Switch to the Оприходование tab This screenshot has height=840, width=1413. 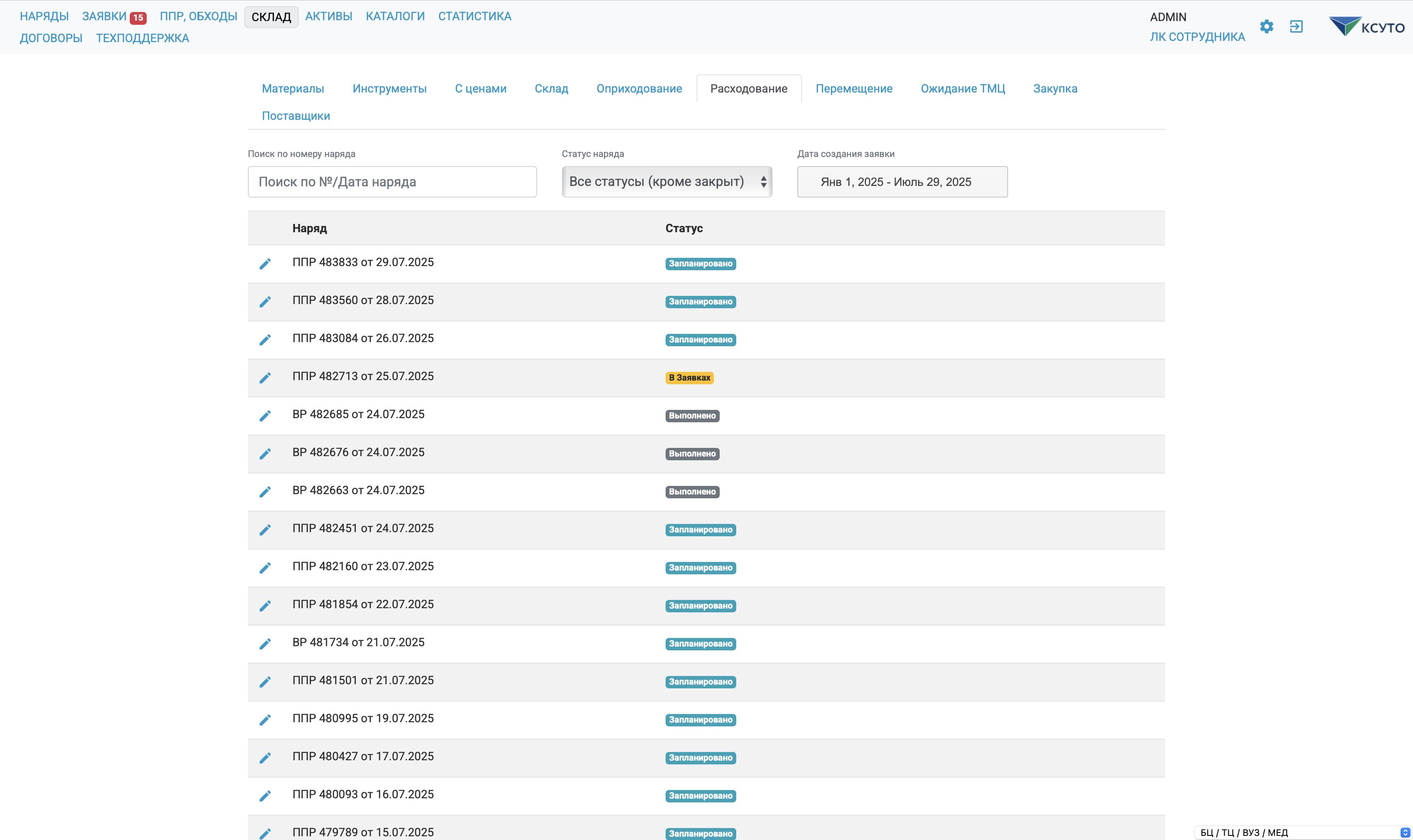[639, 89]
